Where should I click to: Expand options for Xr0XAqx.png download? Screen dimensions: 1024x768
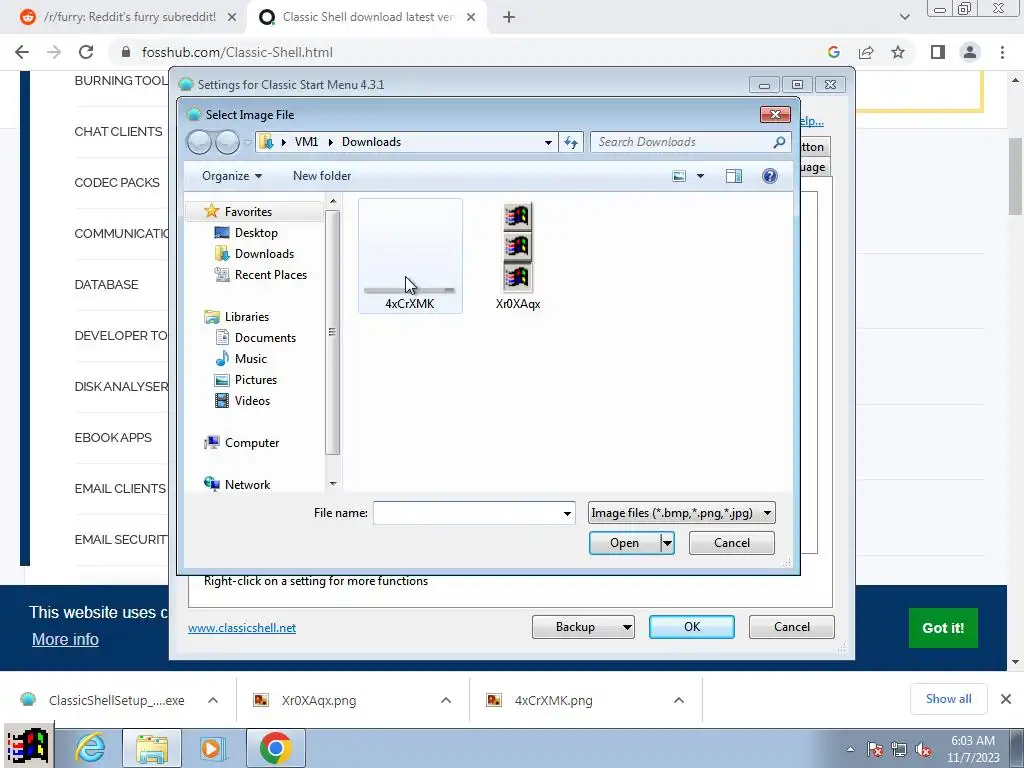coord(445,700)
